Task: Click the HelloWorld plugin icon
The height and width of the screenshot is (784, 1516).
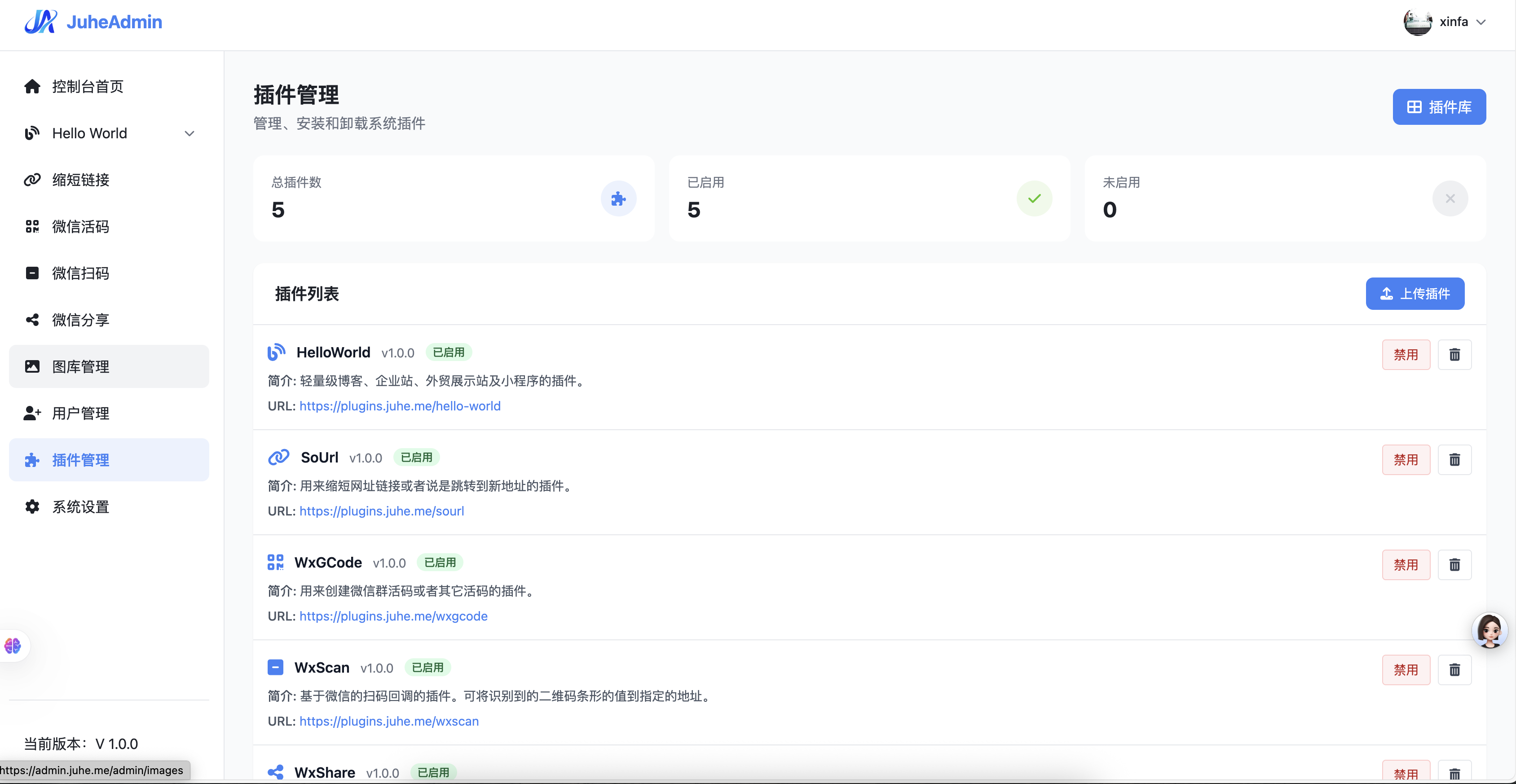Action: (x=276, y=352)
